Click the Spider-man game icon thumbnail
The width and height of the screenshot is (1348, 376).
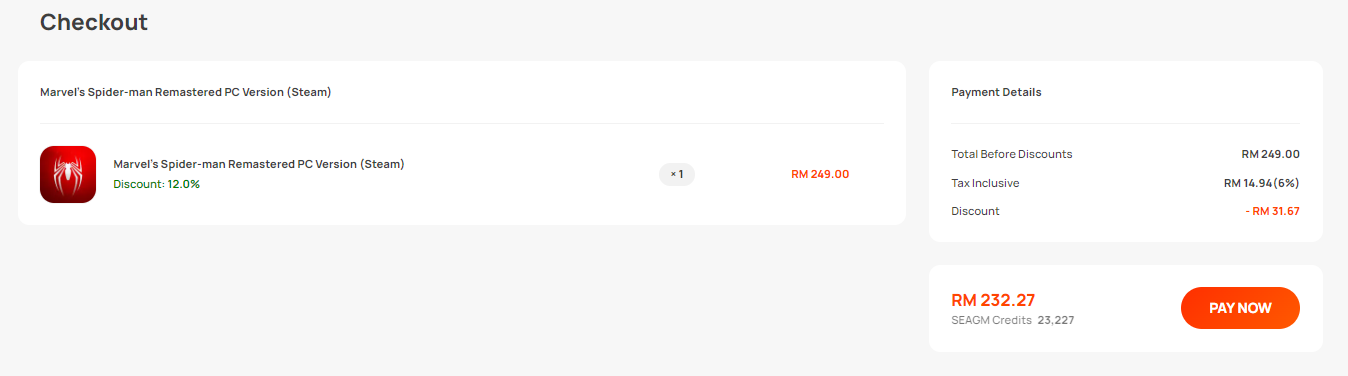(68, 174)
